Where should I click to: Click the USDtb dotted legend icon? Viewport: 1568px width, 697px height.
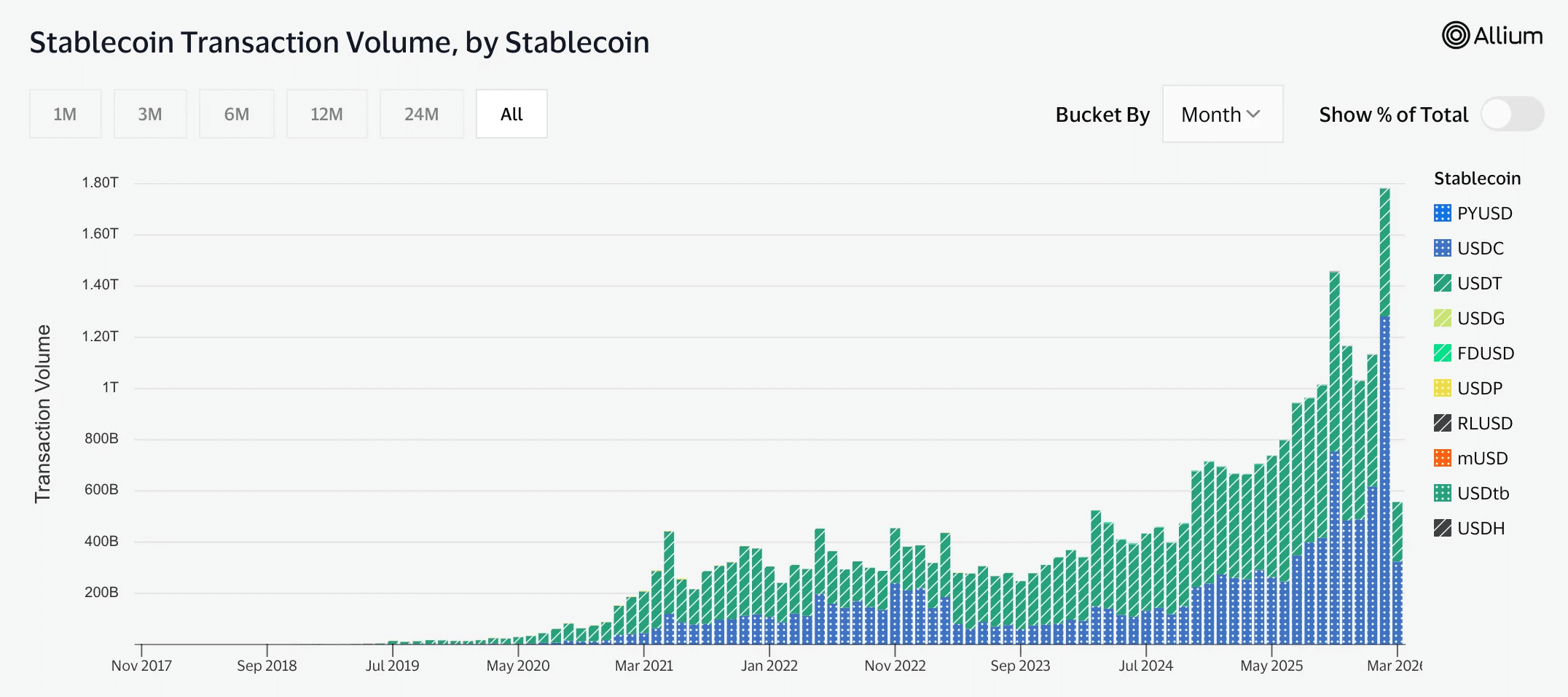[1442, 493]
